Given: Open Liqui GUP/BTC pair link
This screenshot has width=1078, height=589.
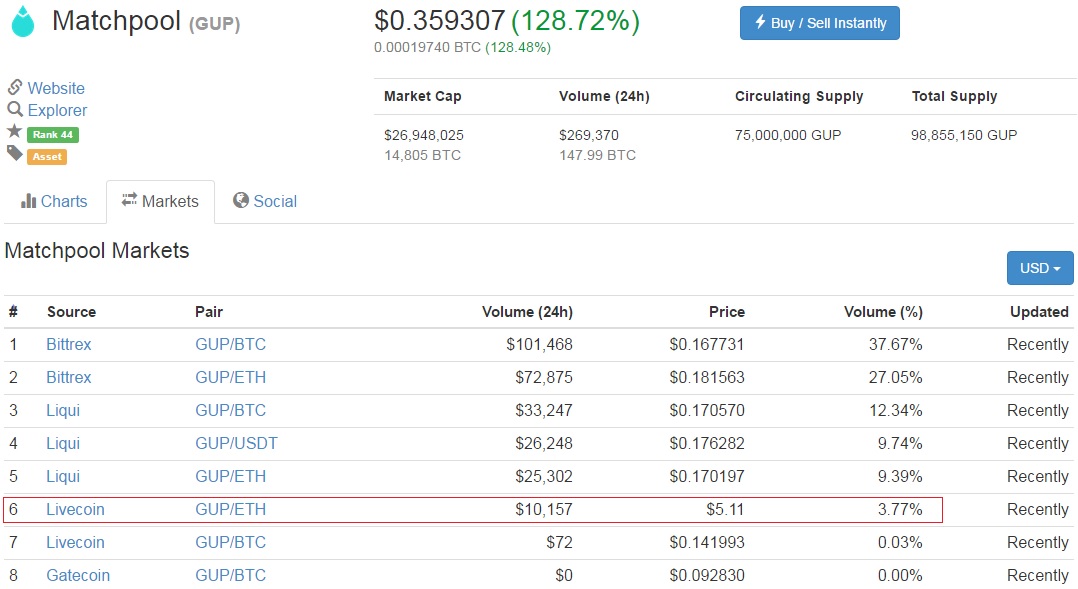Looking at the screenshot, I should 230,410.
